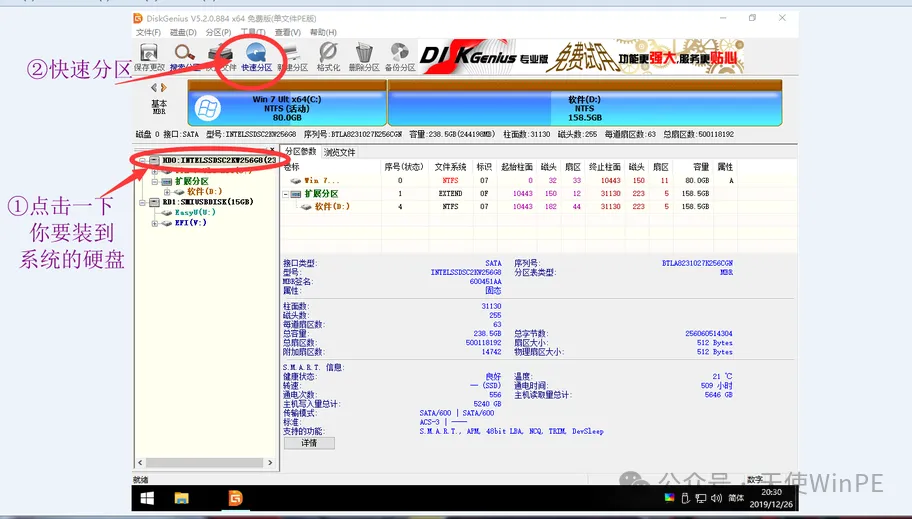
Task: Click the 新建分区 (New Partition) toolbar icon
Action: [x=292, y=57]
